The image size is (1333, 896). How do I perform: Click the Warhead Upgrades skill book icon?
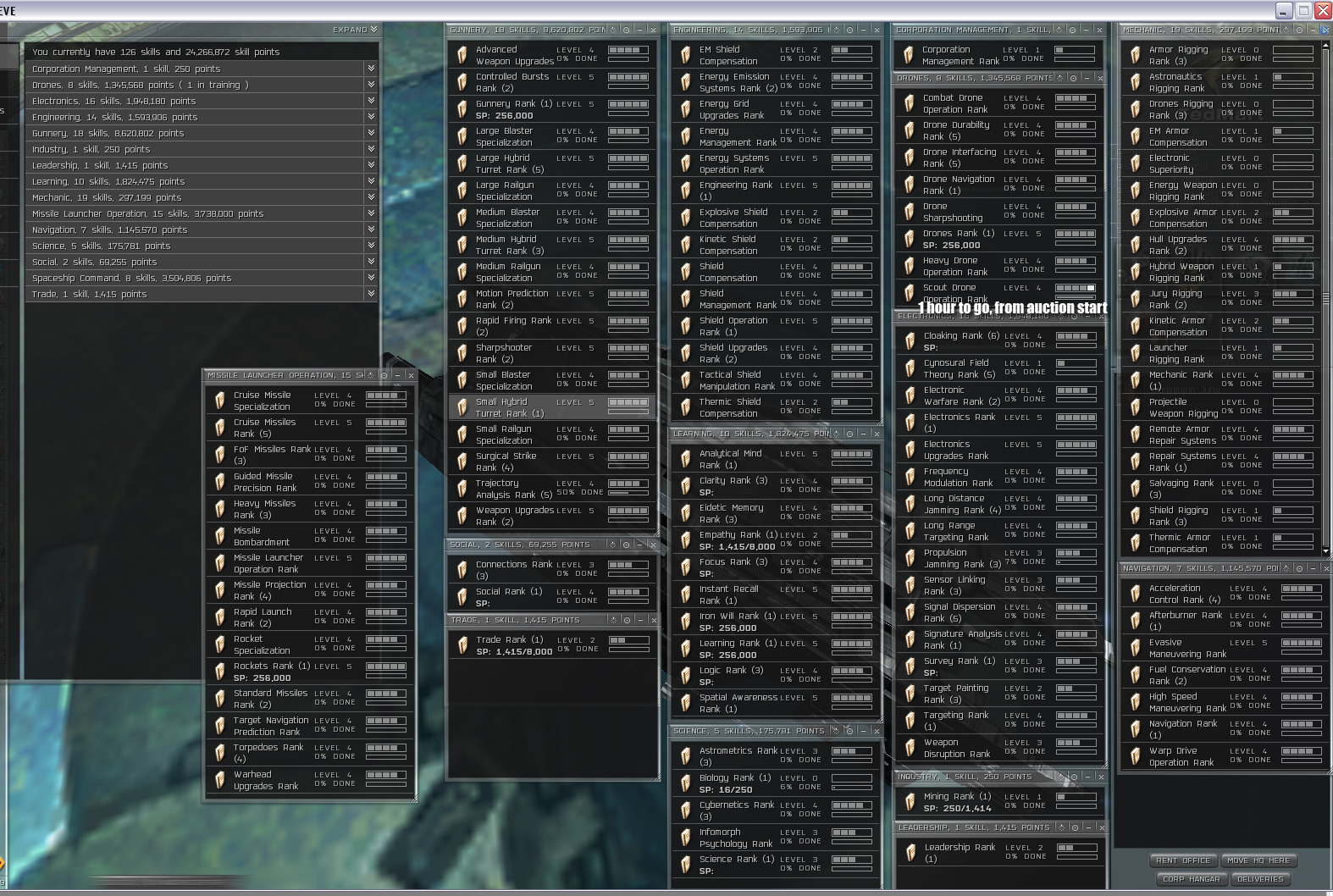tap(220, 780)
